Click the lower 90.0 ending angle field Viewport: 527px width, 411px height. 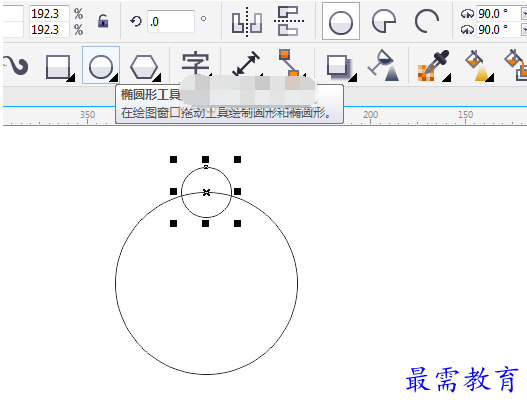click(499, 30)
